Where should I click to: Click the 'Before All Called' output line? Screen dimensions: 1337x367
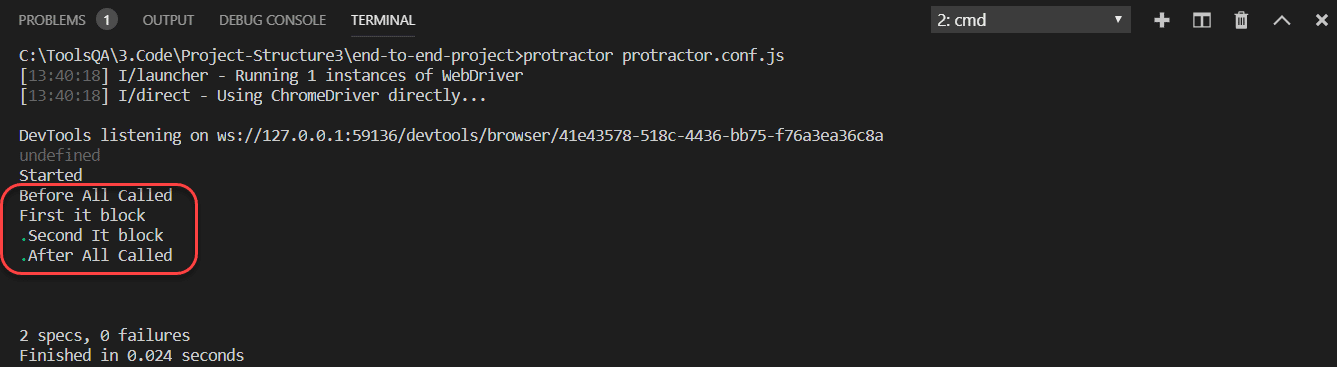tap(96, 195)
